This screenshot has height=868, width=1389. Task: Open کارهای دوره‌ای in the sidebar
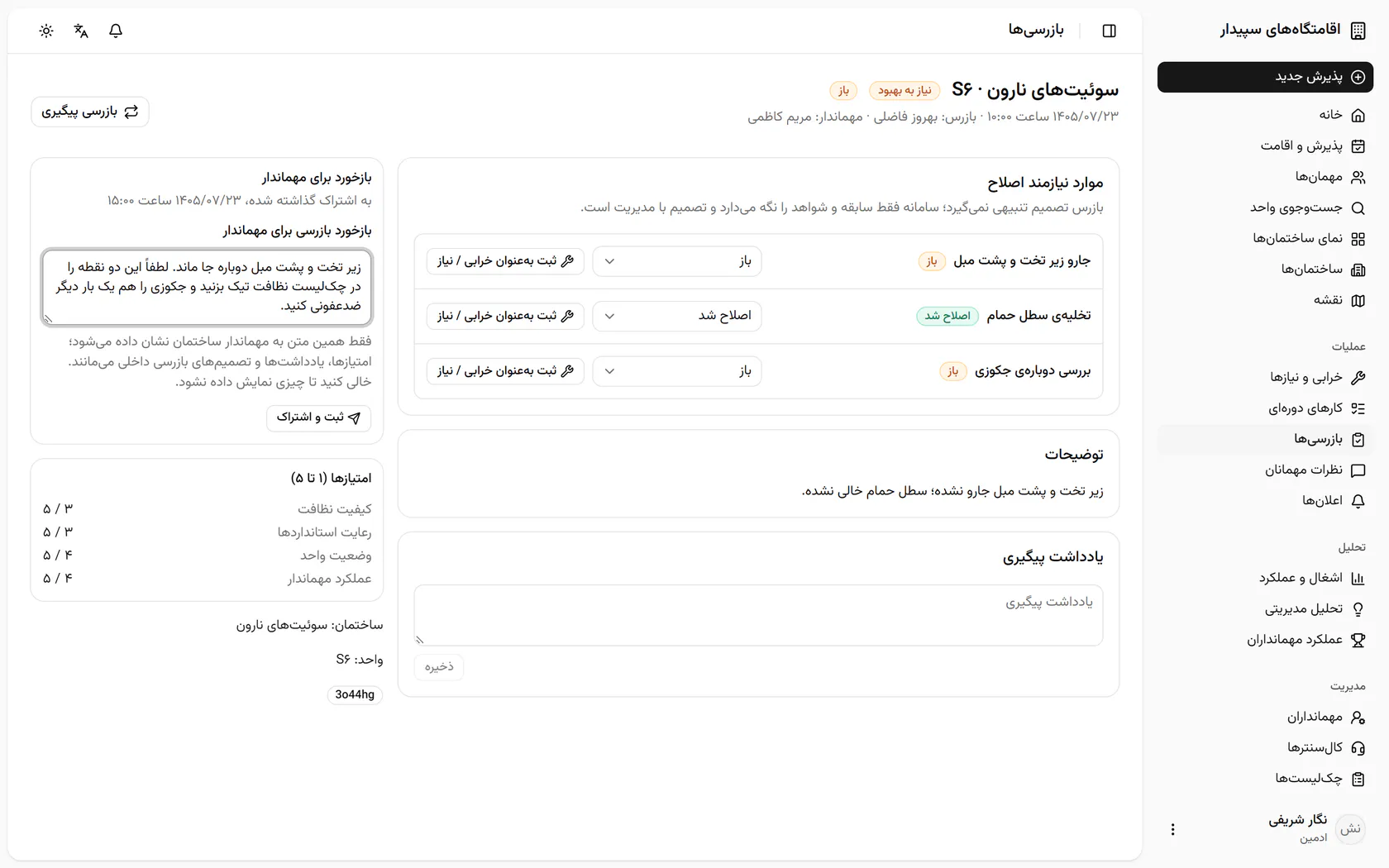[1265, 408]
